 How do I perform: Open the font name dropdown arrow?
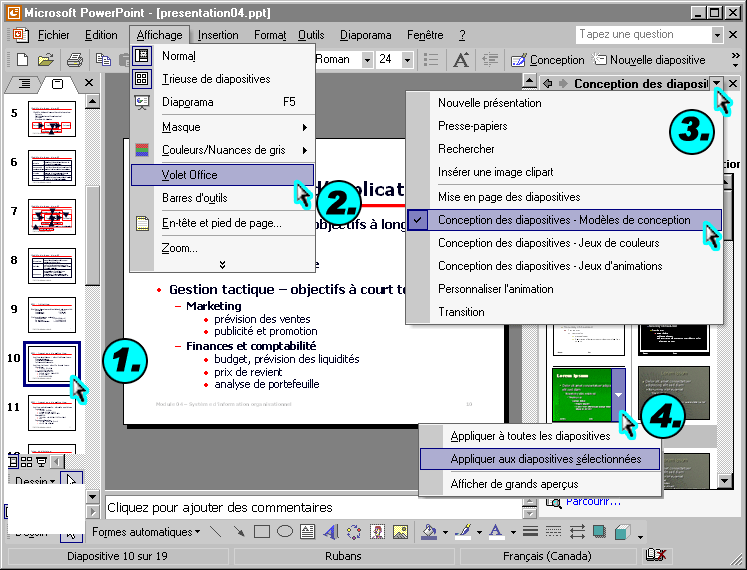pos(367,60)
